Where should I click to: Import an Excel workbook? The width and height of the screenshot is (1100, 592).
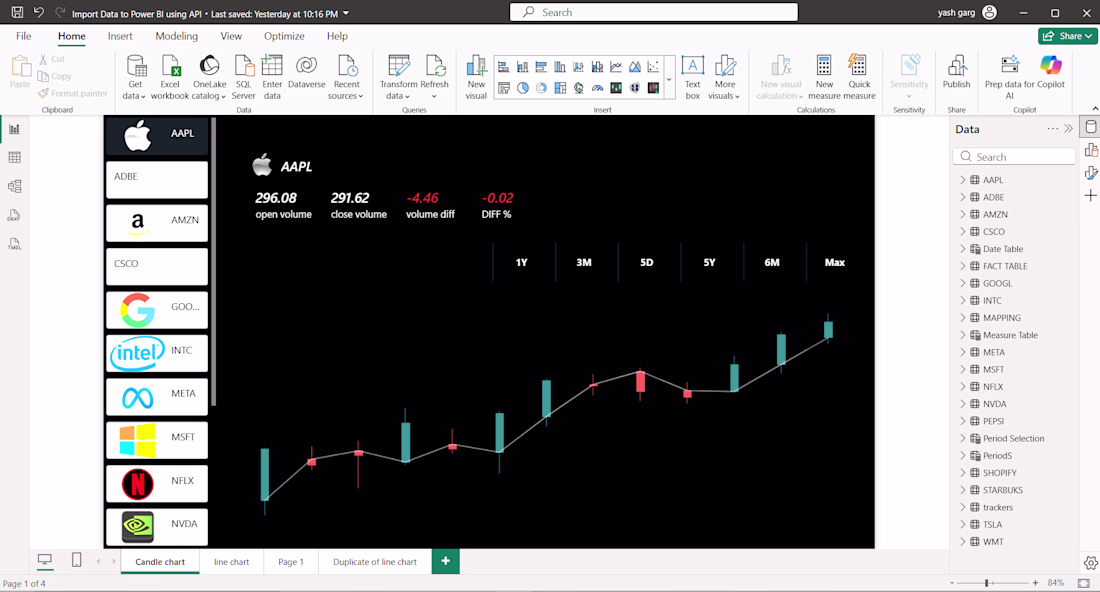[170, 77]
